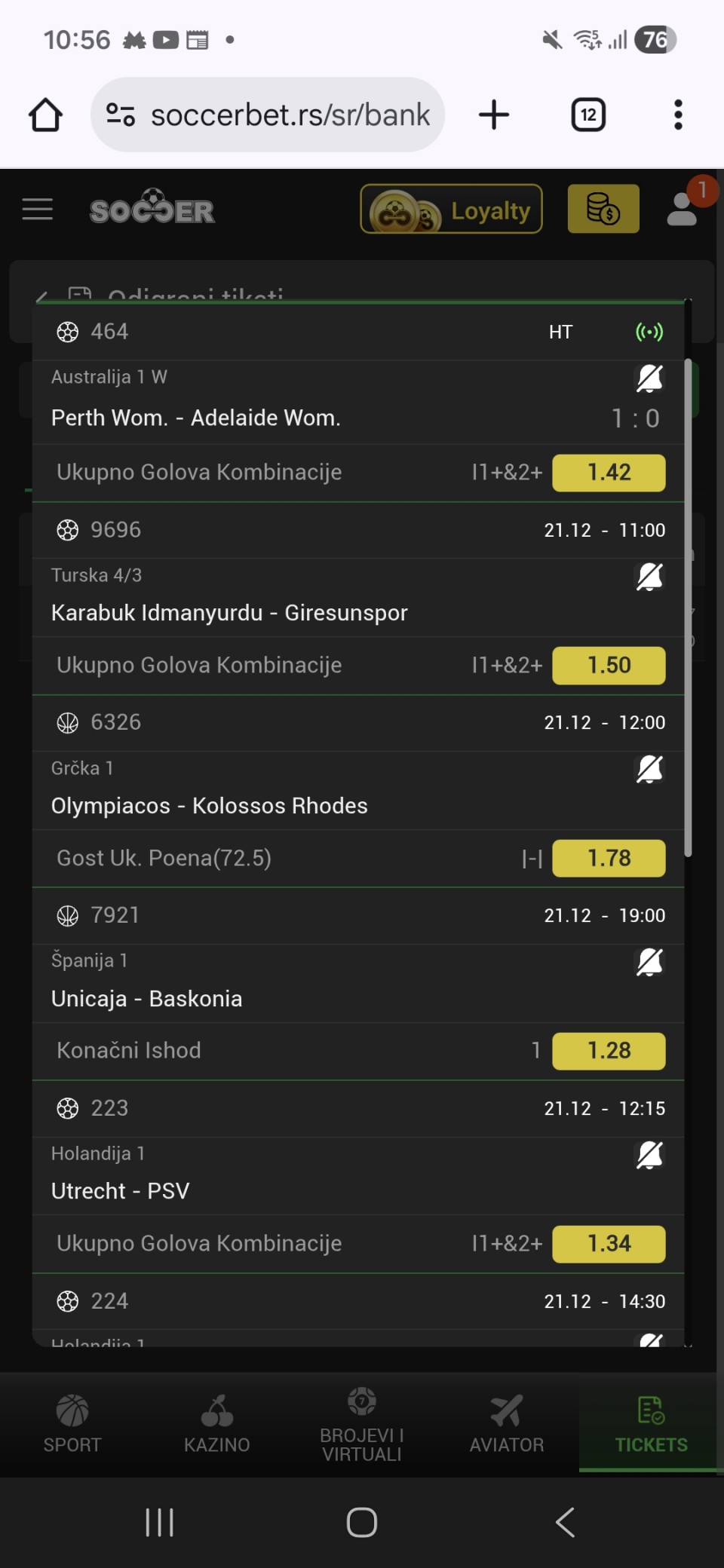Open the Utrecht - PSV match
Viewport: 724px width, 1568px height.
tap(121, 1191)
